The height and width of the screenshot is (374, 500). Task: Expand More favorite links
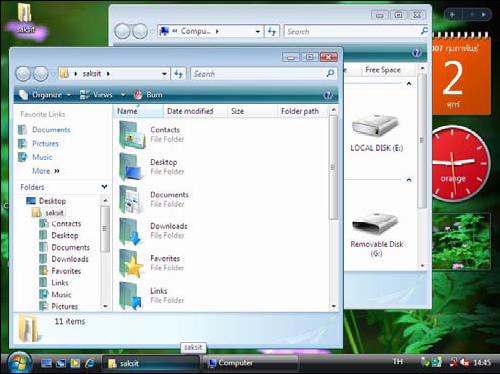pyautogui.click(x=46, y=171)
